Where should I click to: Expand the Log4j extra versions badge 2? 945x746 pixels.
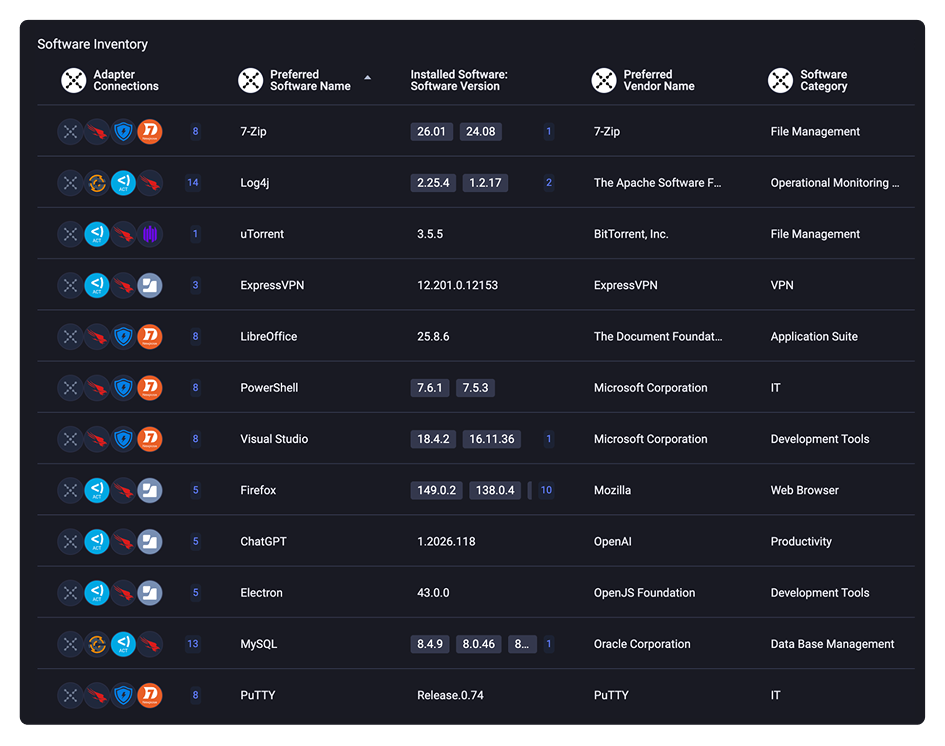click(x=548, y=183)
